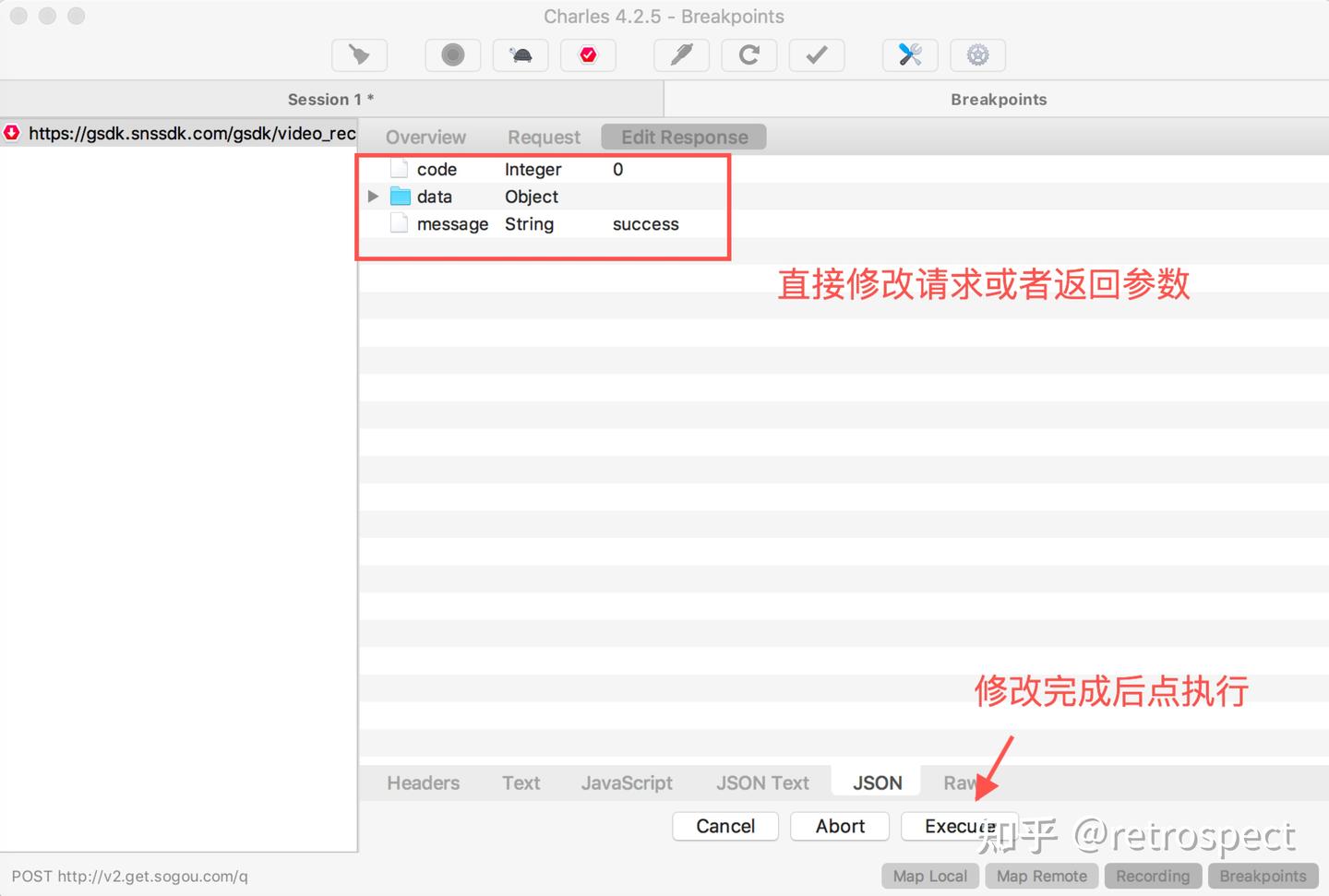
Task: Toggle the Breakpoints status bar button
Action: click(x=1263, y=876)
